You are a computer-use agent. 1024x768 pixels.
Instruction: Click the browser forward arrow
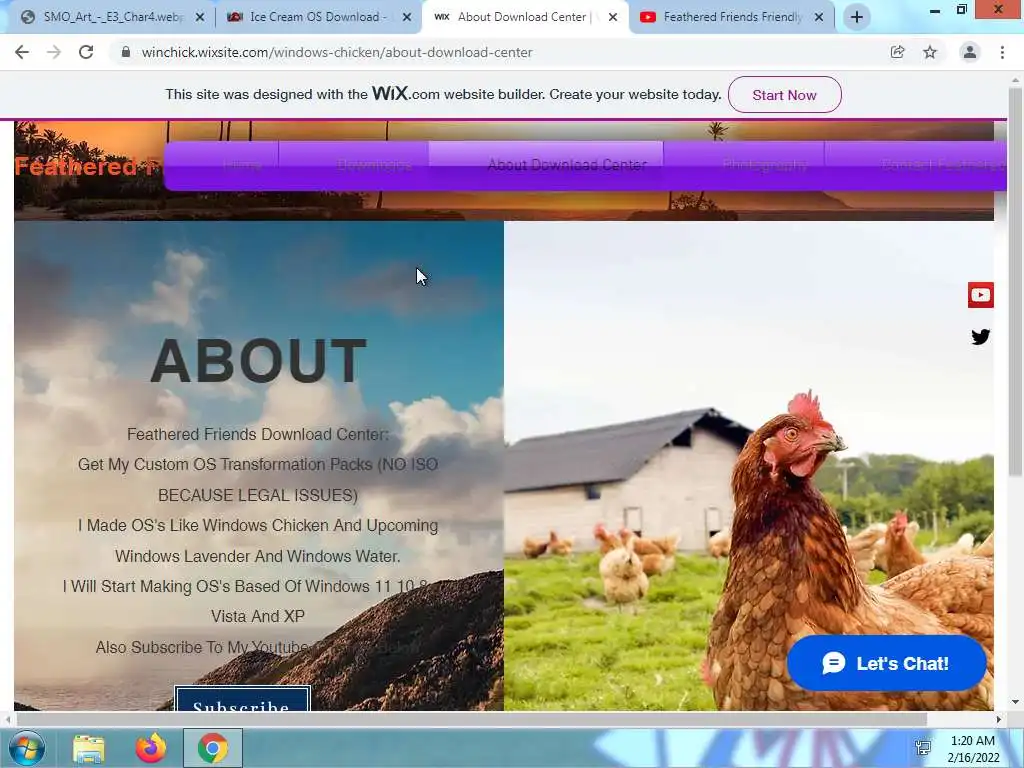[54, 52]
